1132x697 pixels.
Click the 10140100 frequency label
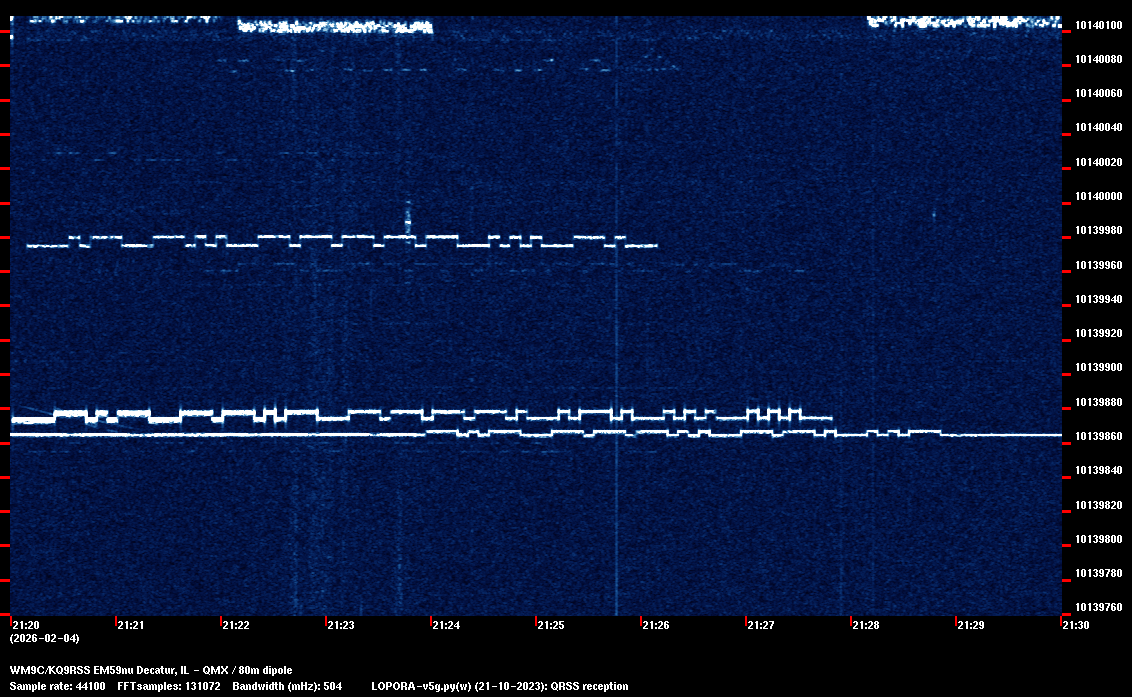coord(1098,25)
